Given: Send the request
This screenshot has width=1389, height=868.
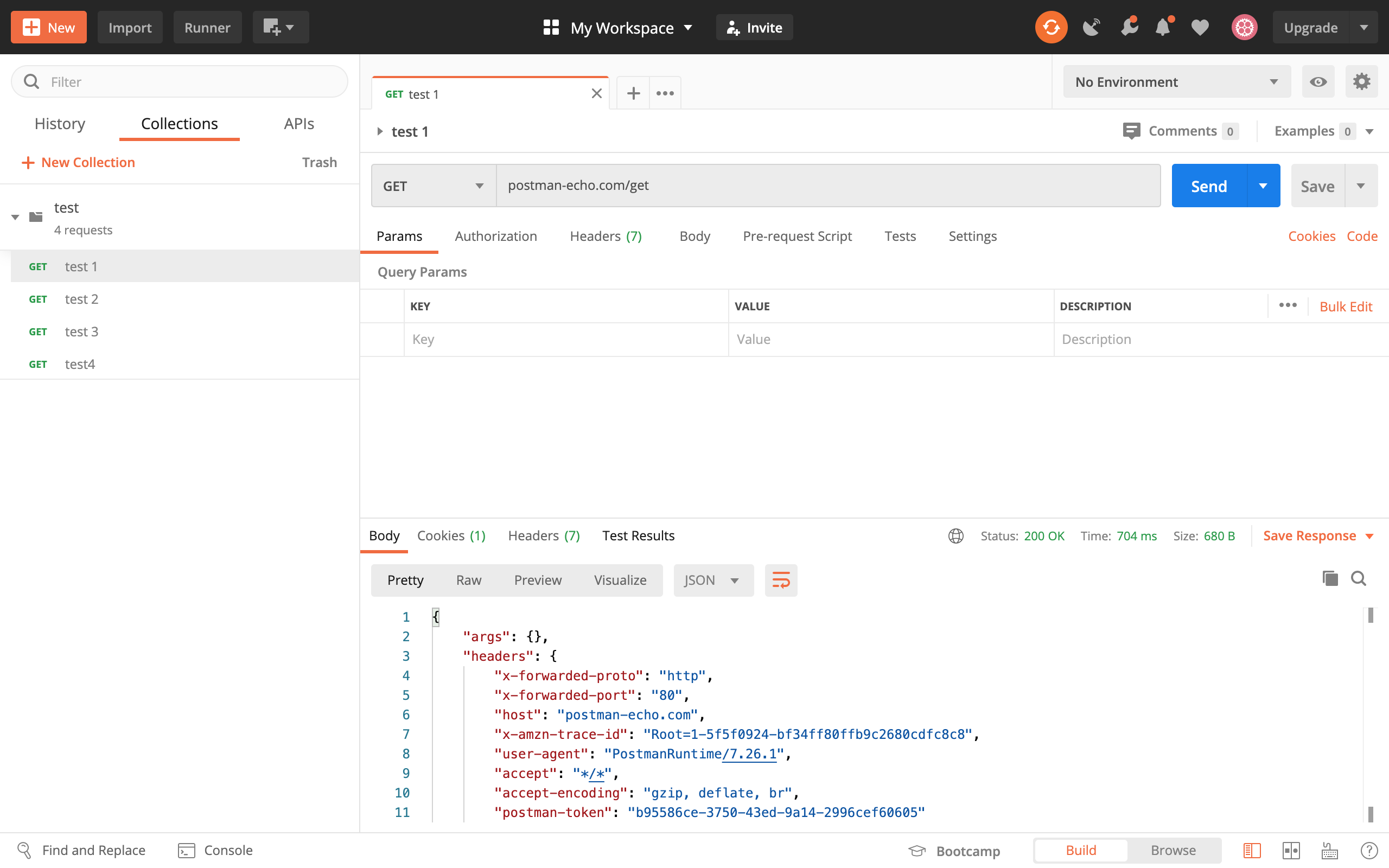Looking at the screenshot, I should (x=1209, y=186).
